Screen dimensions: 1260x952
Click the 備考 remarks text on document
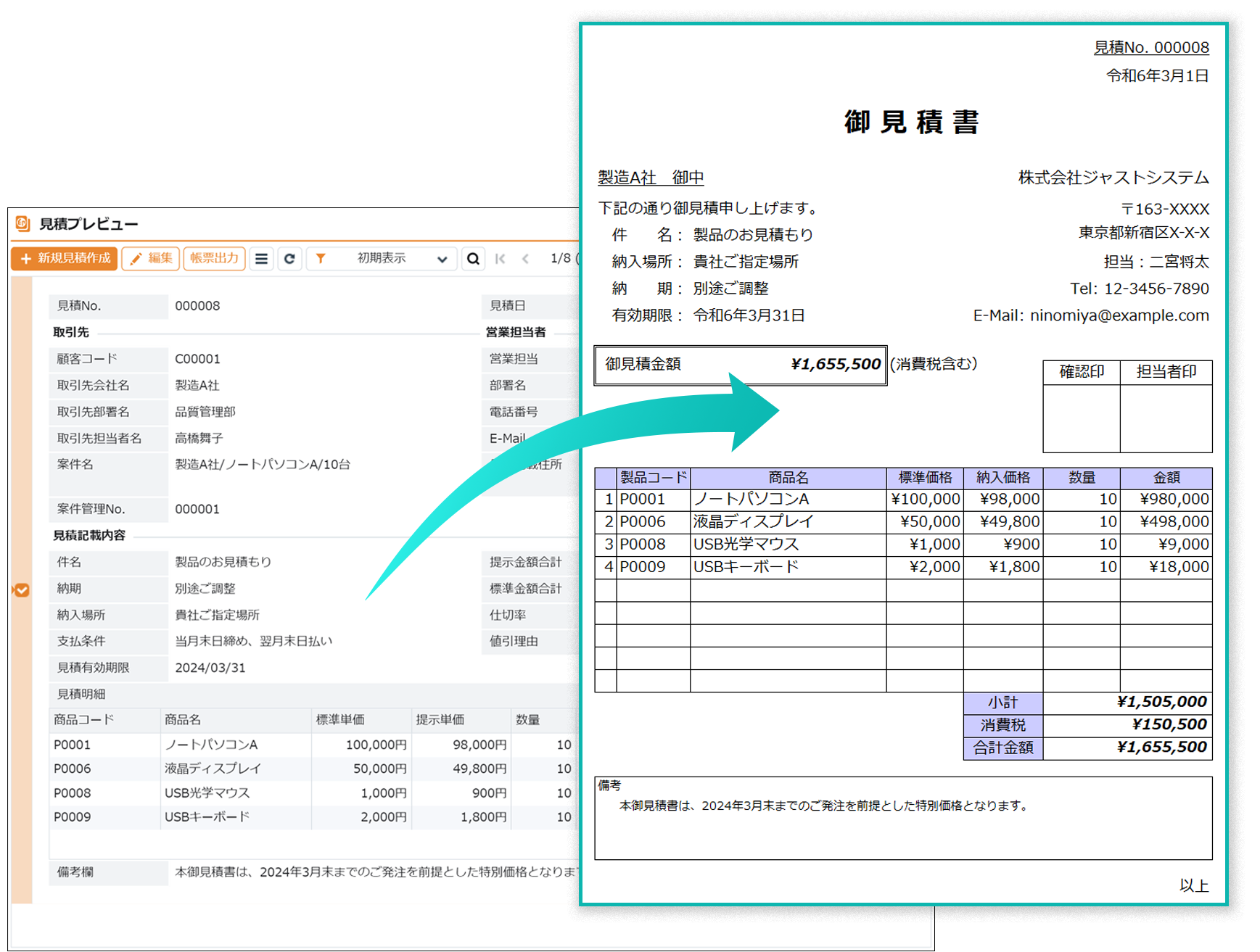tap(823, 806)
